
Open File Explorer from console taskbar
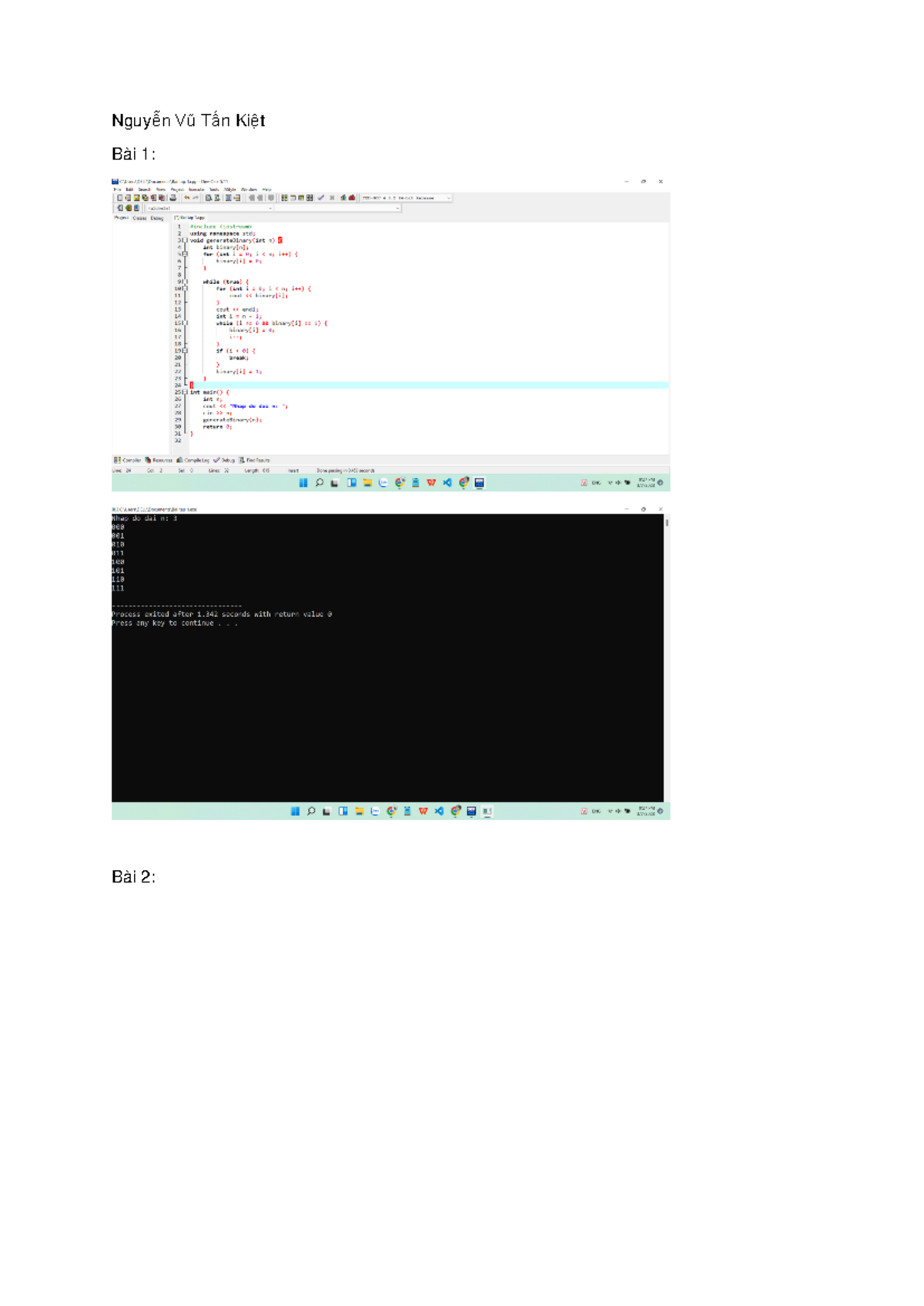tap(359, 811)
